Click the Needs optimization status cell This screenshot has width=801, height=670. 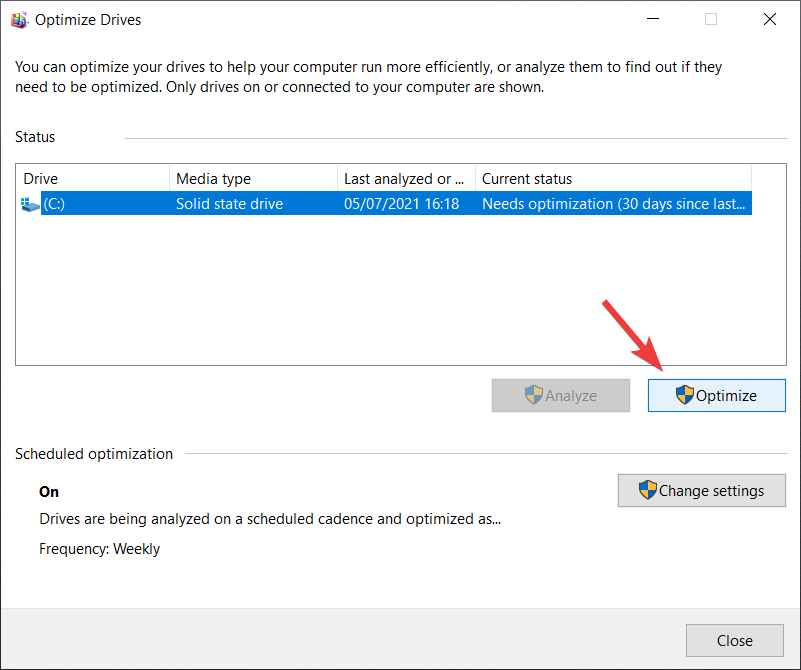point(612,204)
